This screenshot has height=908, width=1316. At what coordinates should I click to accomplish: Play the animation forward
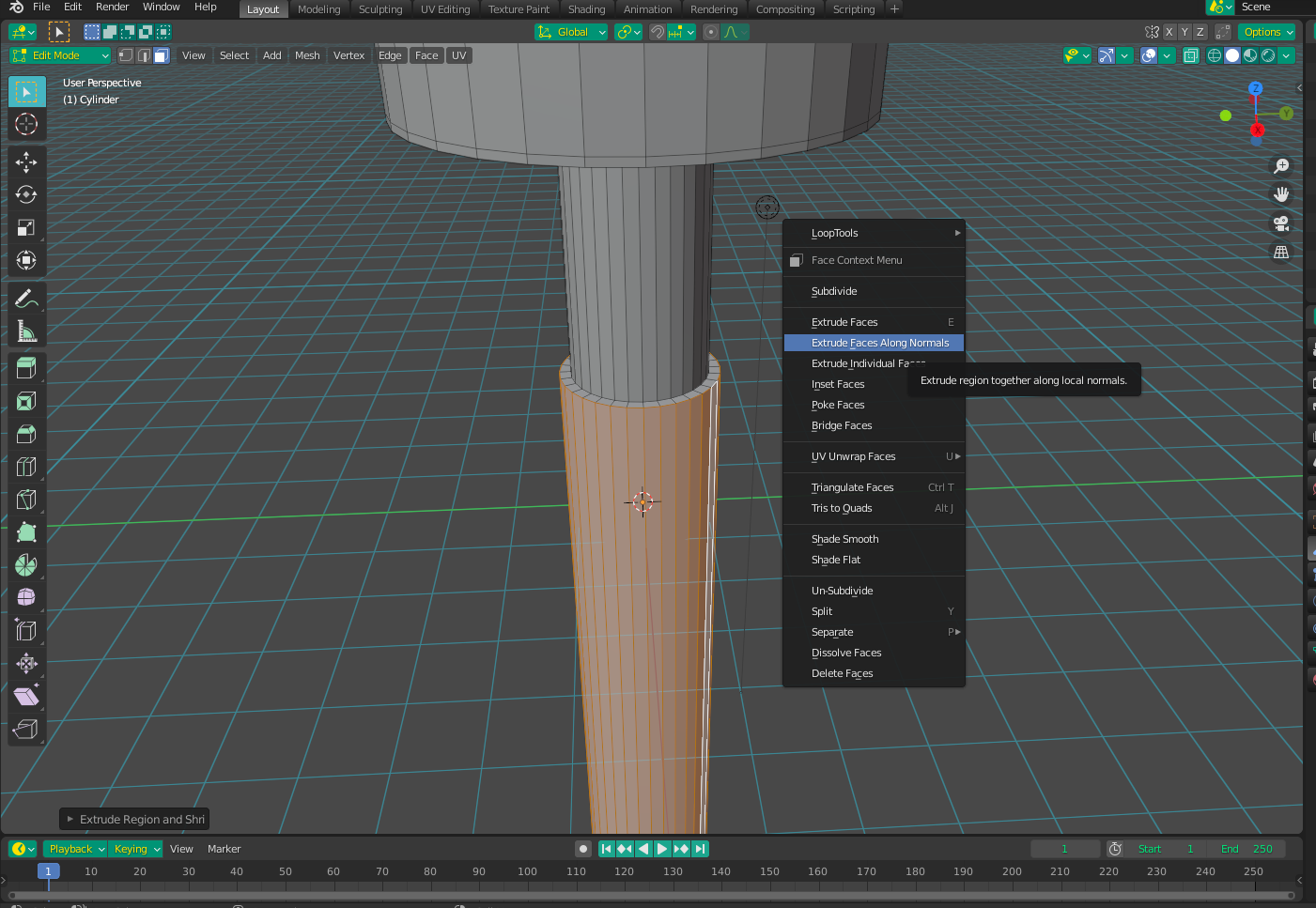662,849
